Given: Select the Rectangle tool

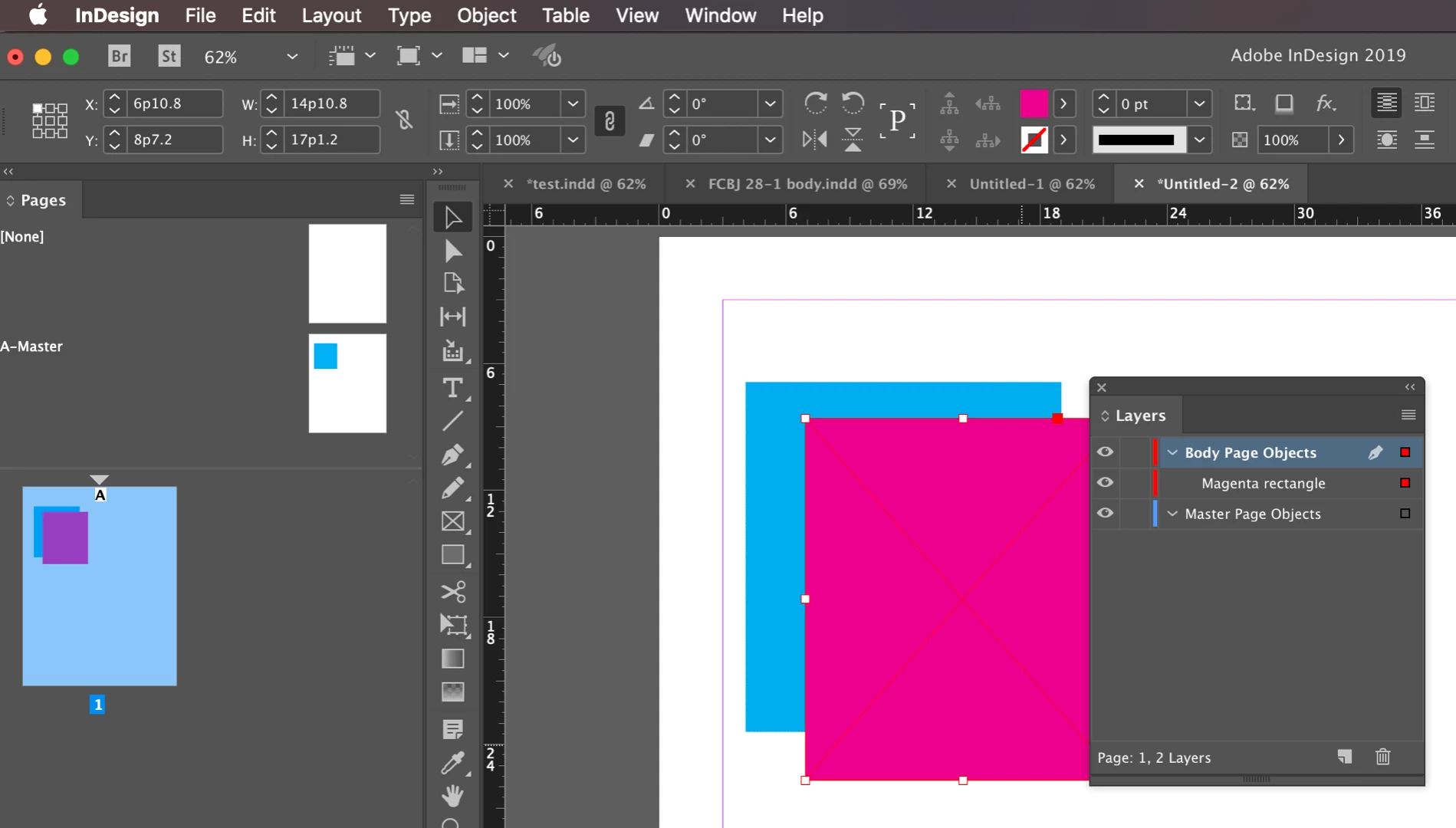Looking at the screenshot, I should (452, 554).
